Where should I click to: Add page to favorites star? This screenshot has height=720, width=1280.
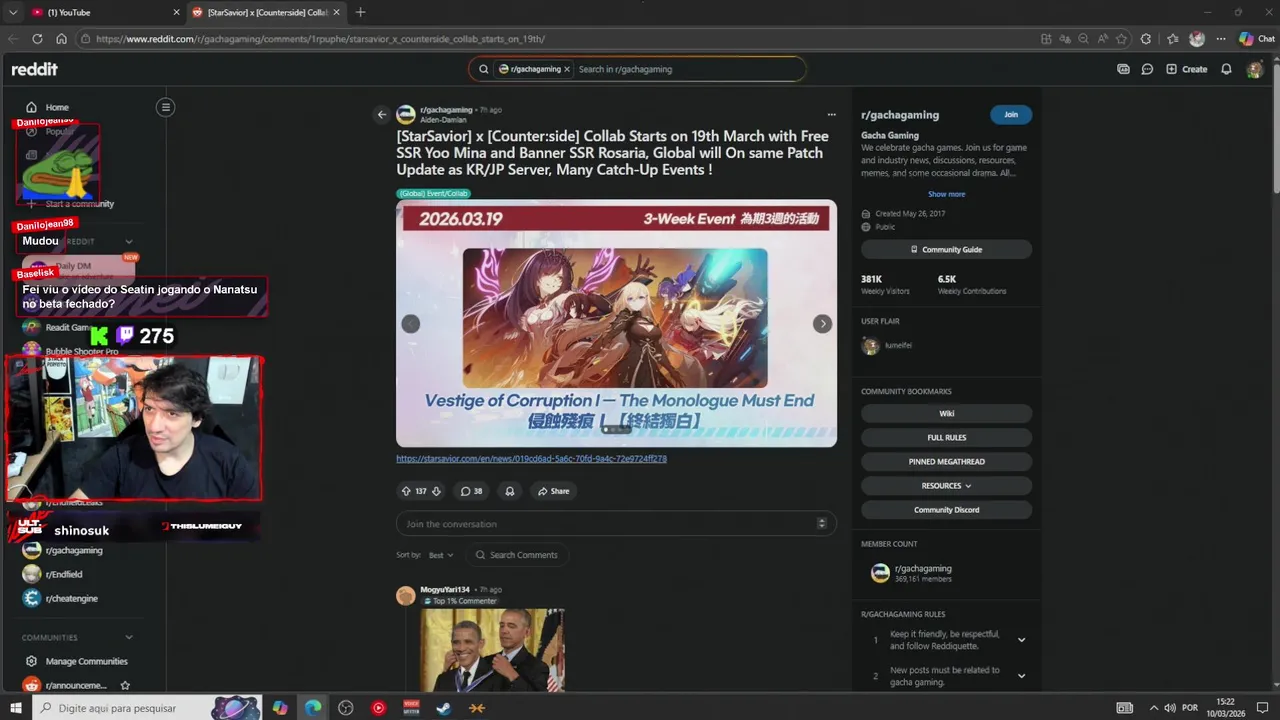tap(1121, 39)
